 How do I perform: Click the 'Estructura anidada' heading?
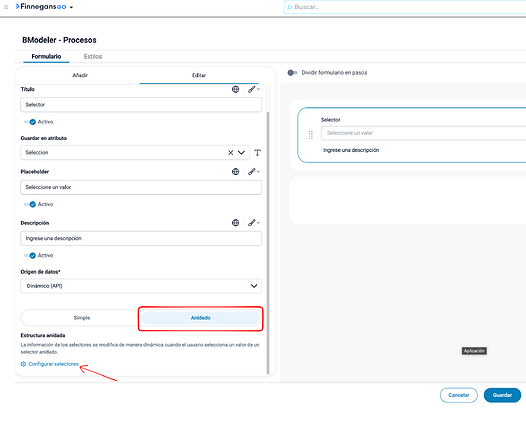pyautogui.click(x=43, y=335)
